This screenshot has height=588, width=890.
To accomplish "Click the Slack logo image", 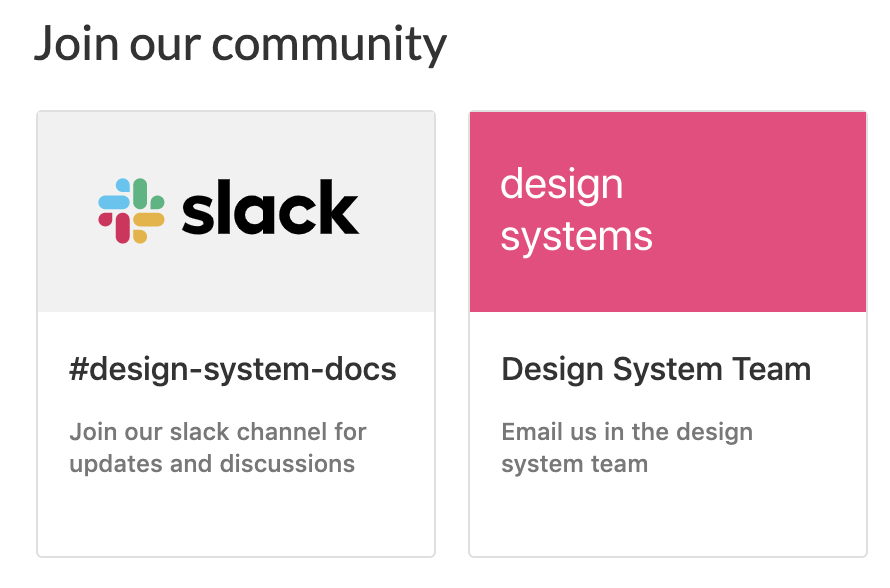I will coord(228,211).
